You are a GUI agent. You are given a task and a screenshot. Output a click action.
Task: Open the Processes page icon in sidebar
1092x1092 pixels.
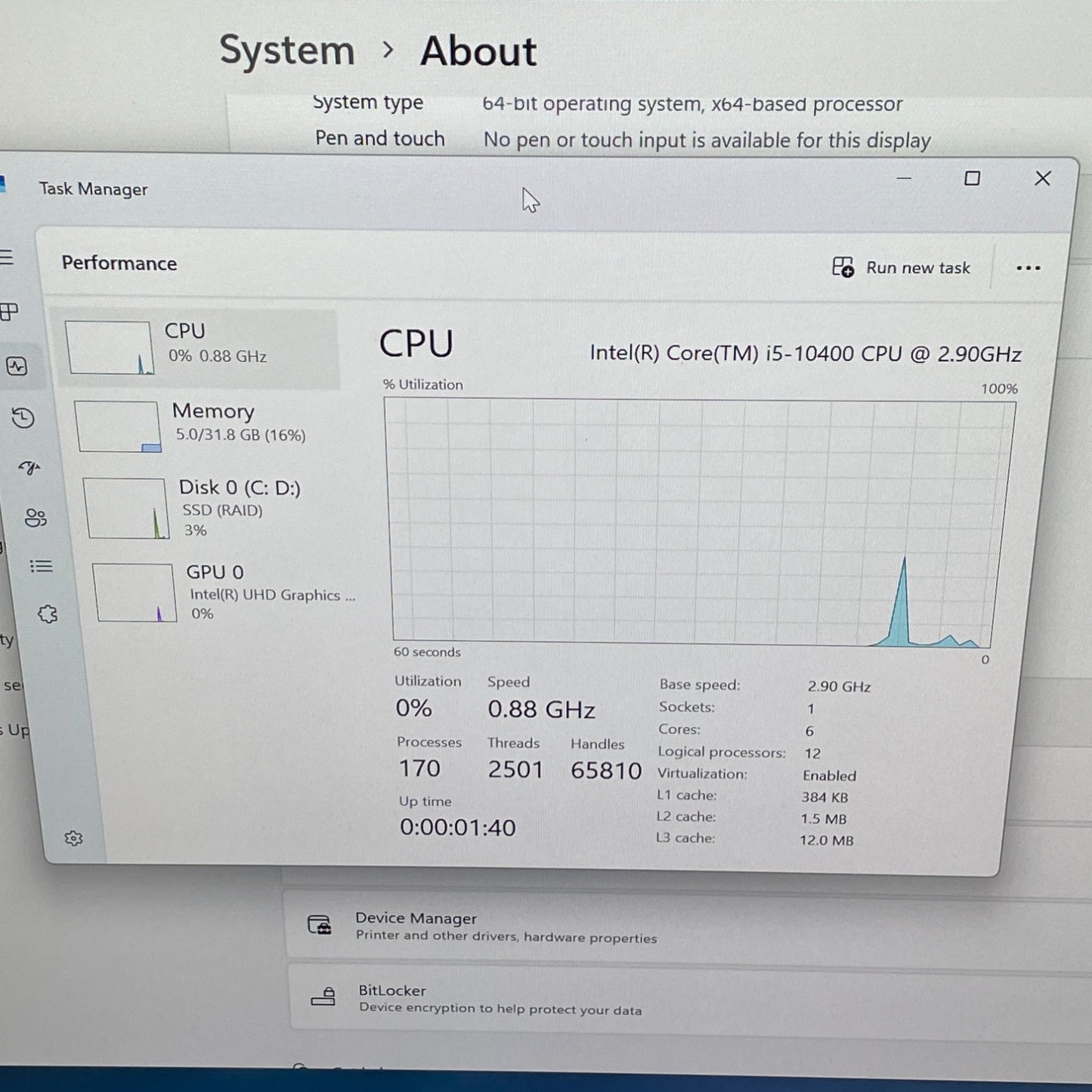coord(9,311)
